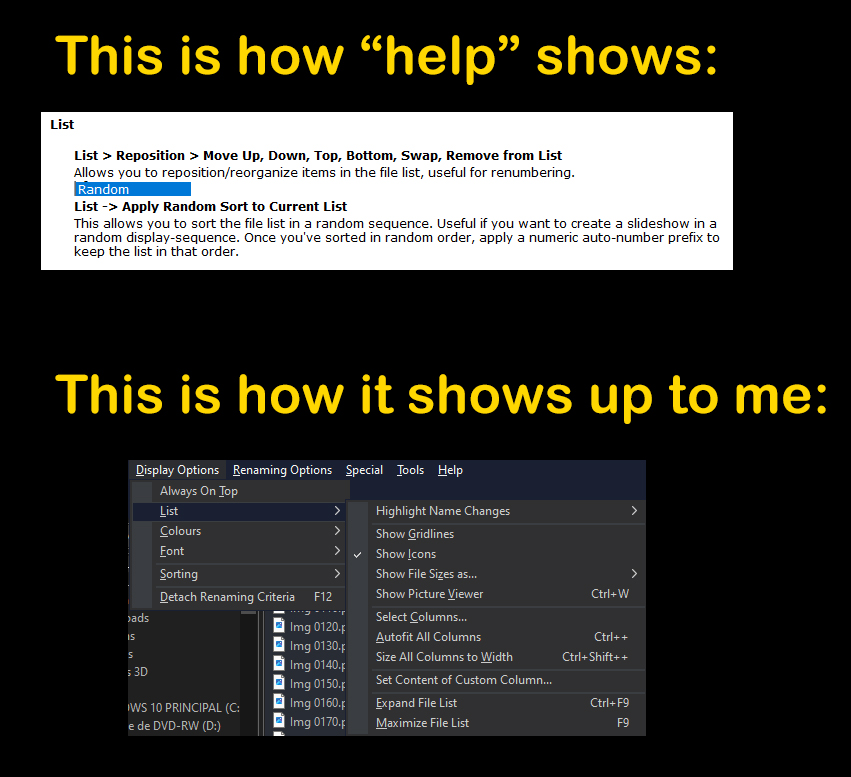Select the WS 10 PRINCIPAL (C:) drive
Image resolution: width=851 pixels, height=777 pixels.
183,708
